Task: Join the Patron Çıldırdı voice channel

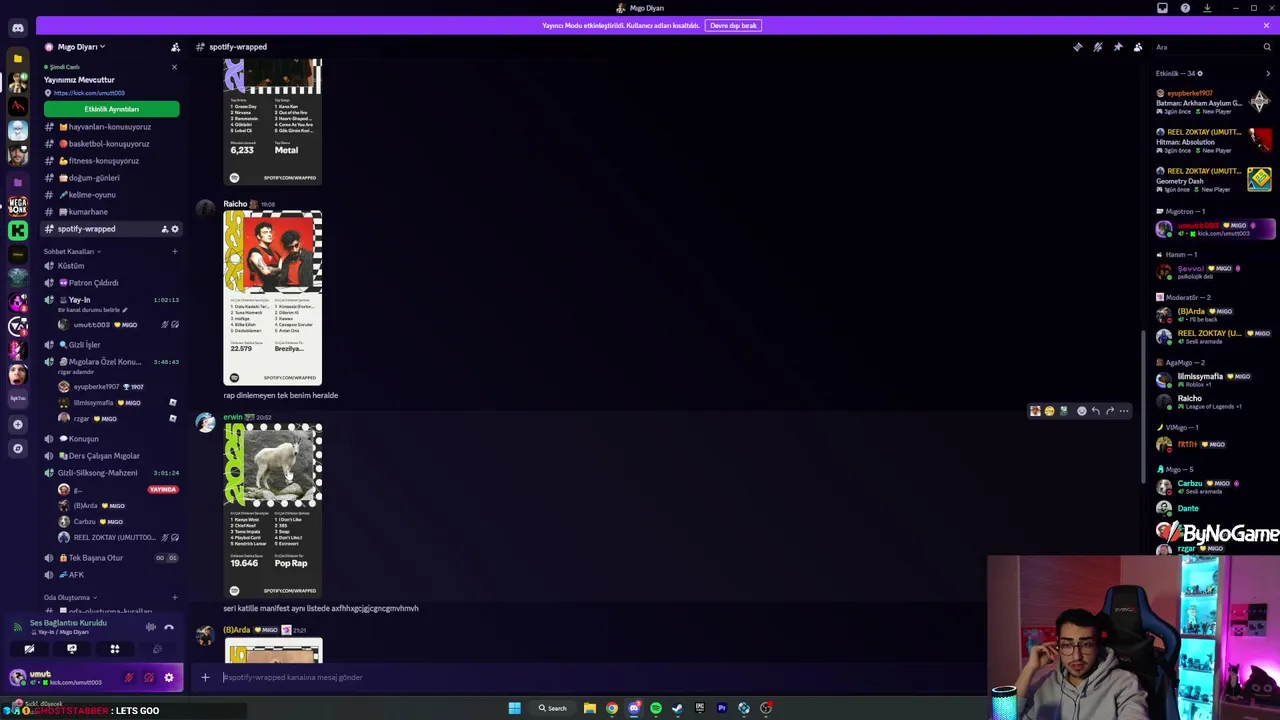Action: (110, 283)
